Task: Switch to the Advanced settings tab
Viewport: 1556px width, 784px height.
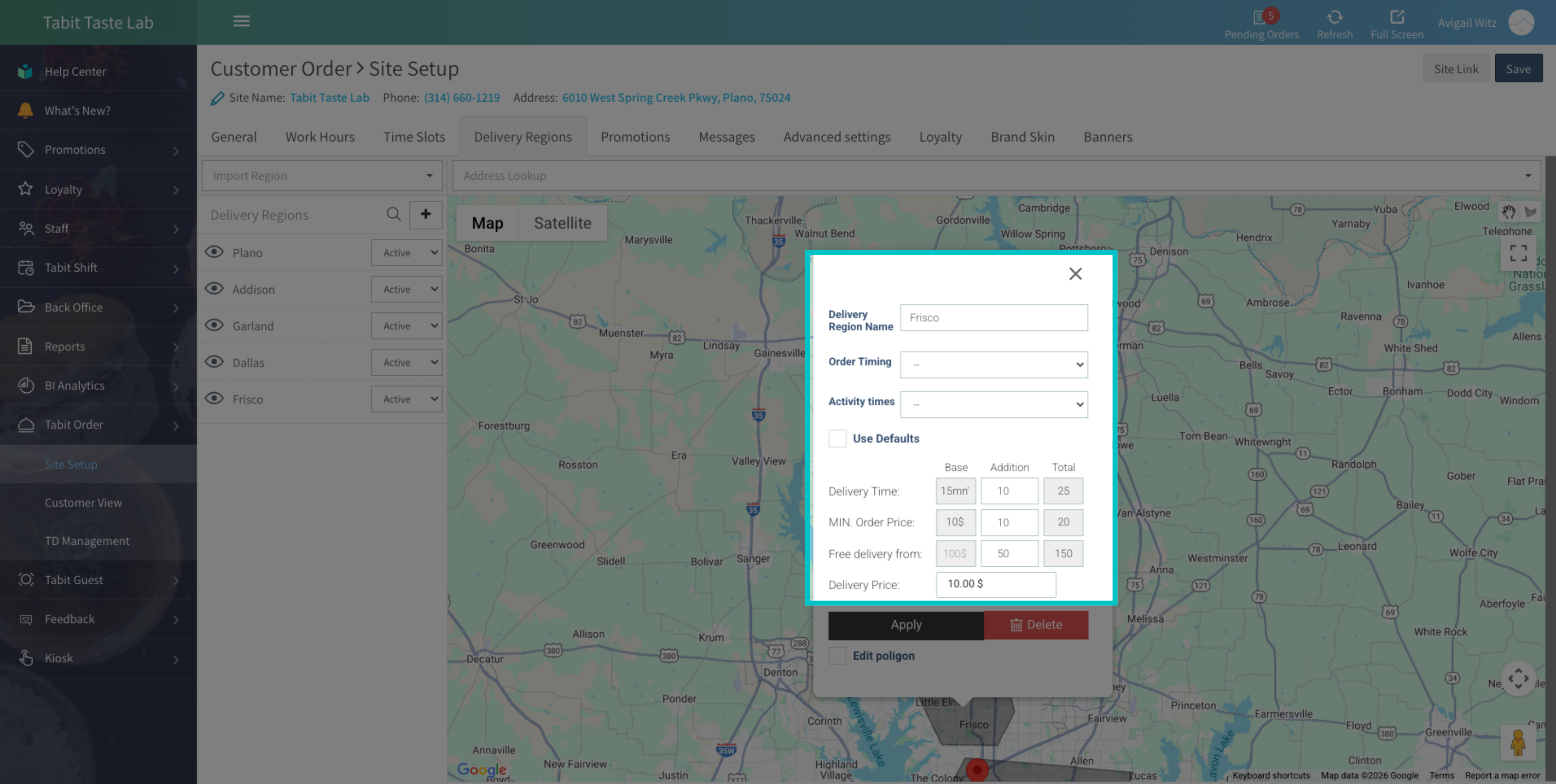Action: click(836, 137)
